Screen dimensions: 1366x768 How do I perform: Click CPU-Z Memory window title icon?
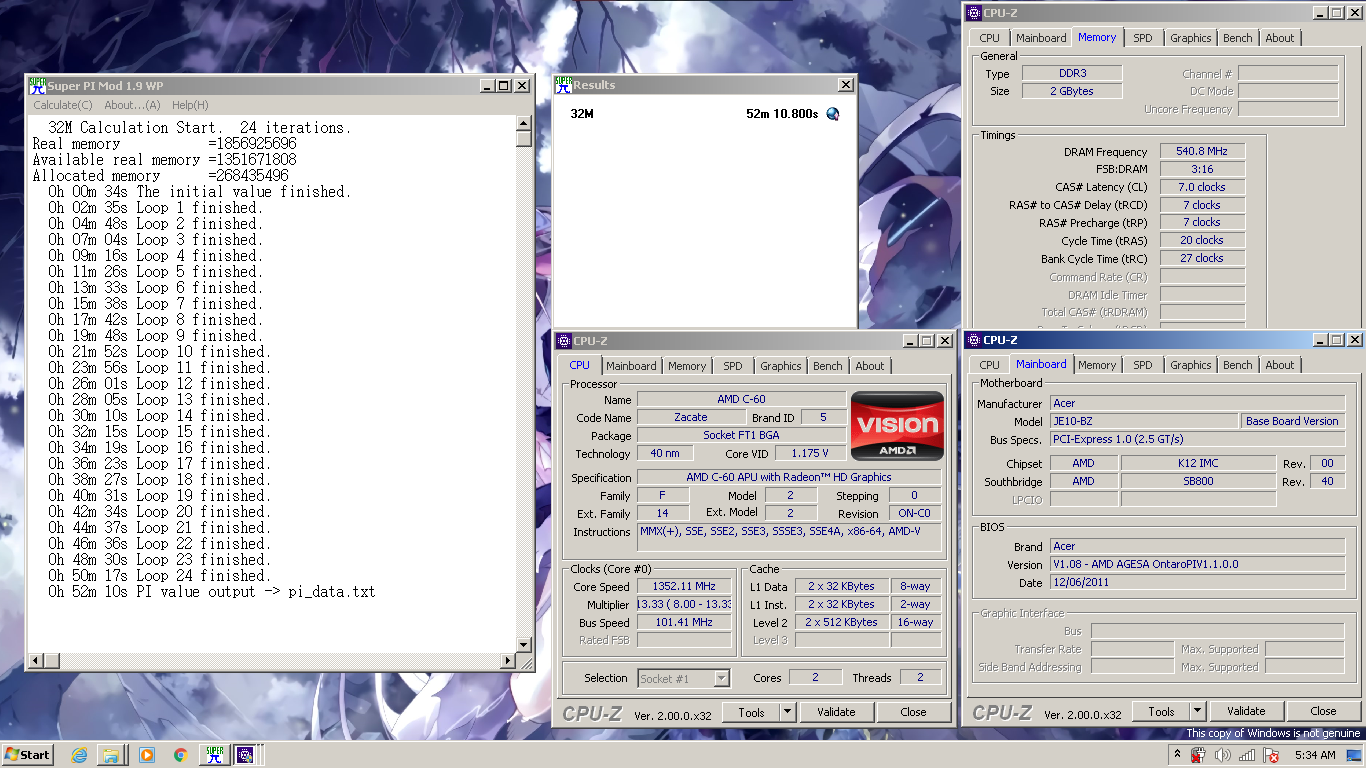(973, 13)
